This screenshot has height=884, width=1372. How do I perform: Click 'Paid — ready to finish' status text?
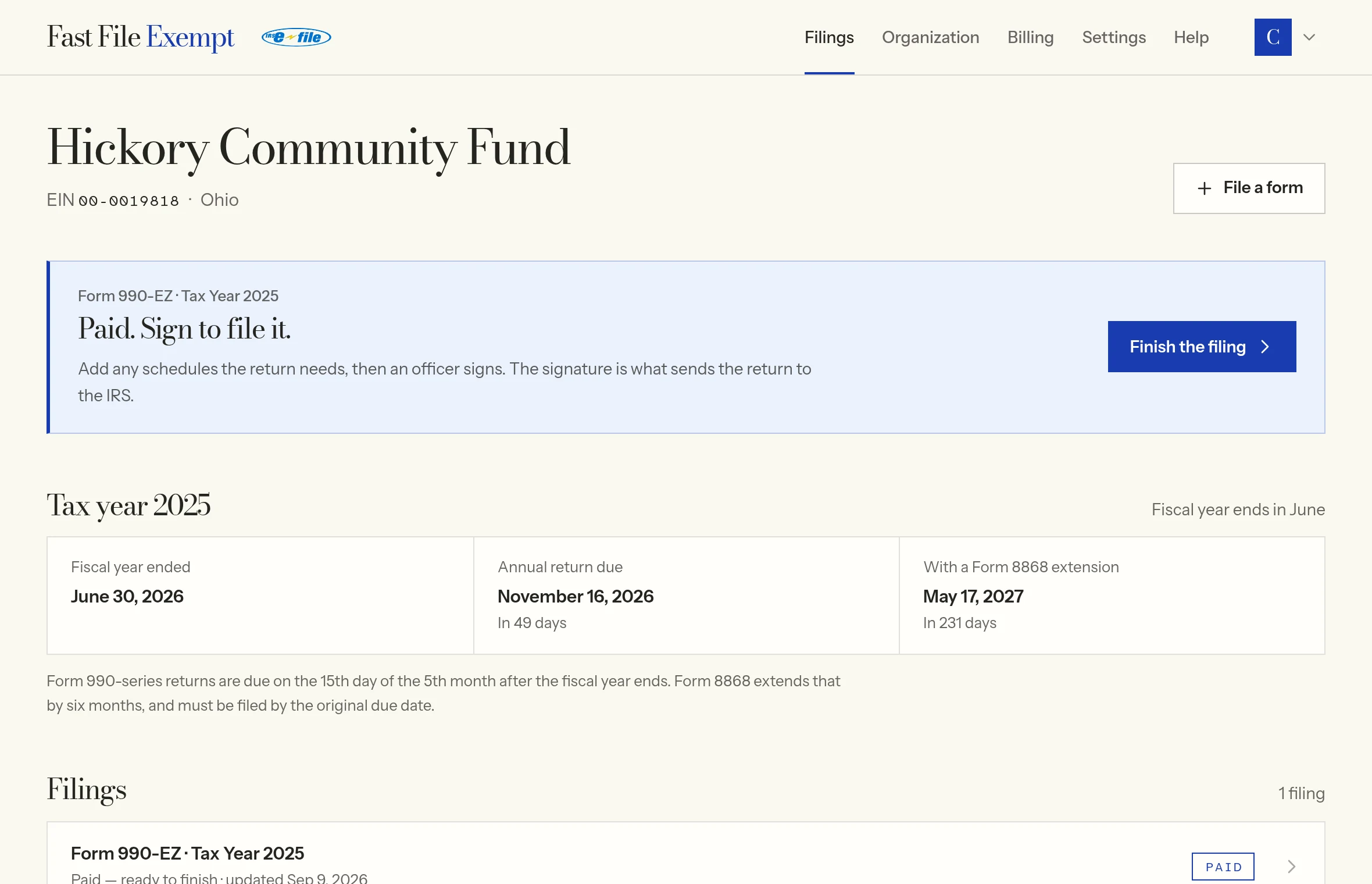pyautogui.click(x=144, y=878)
